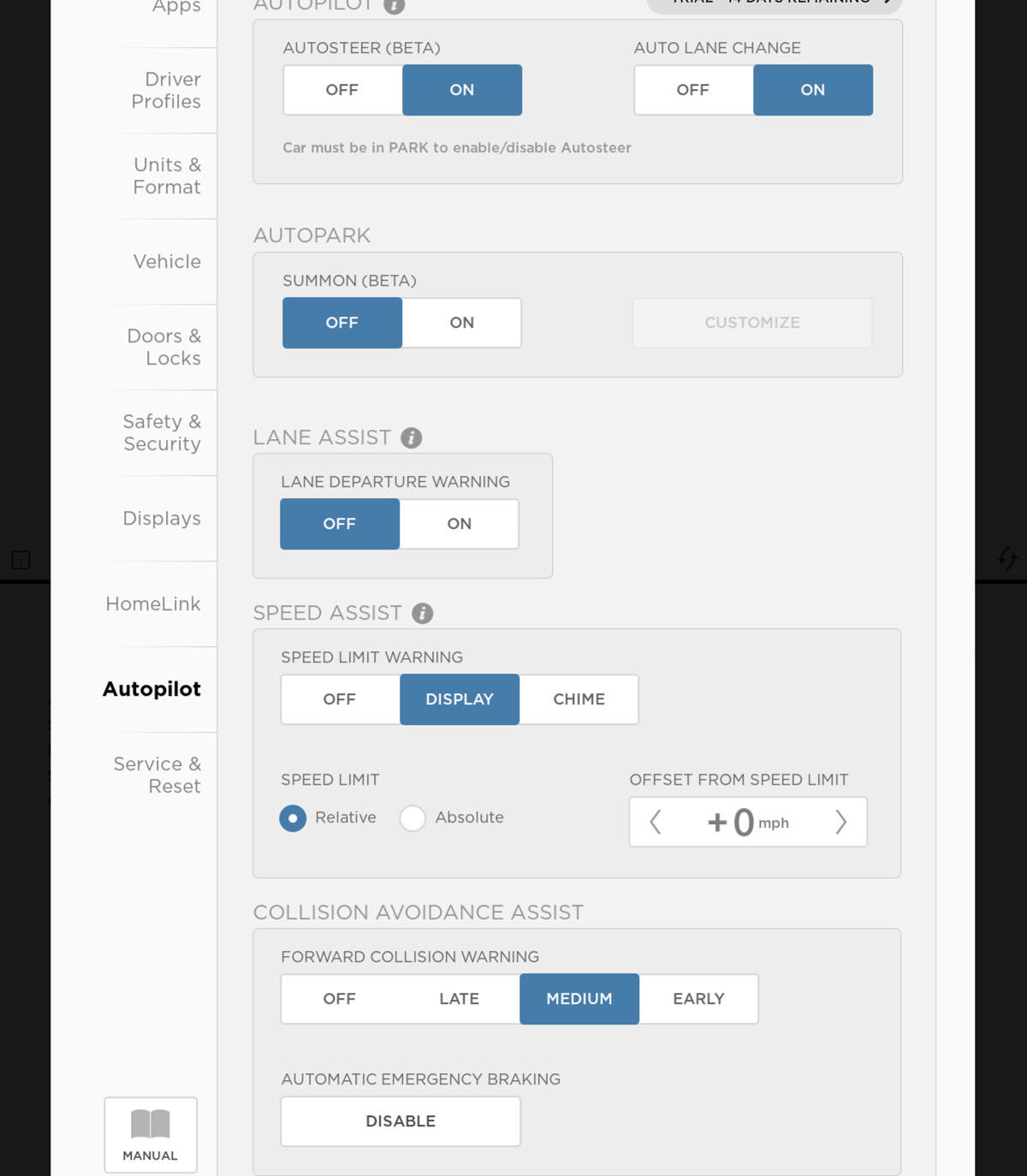Switch Summon (Beta) to OFF
The image size is (1027, 1176).
click(x=342, y=323)
